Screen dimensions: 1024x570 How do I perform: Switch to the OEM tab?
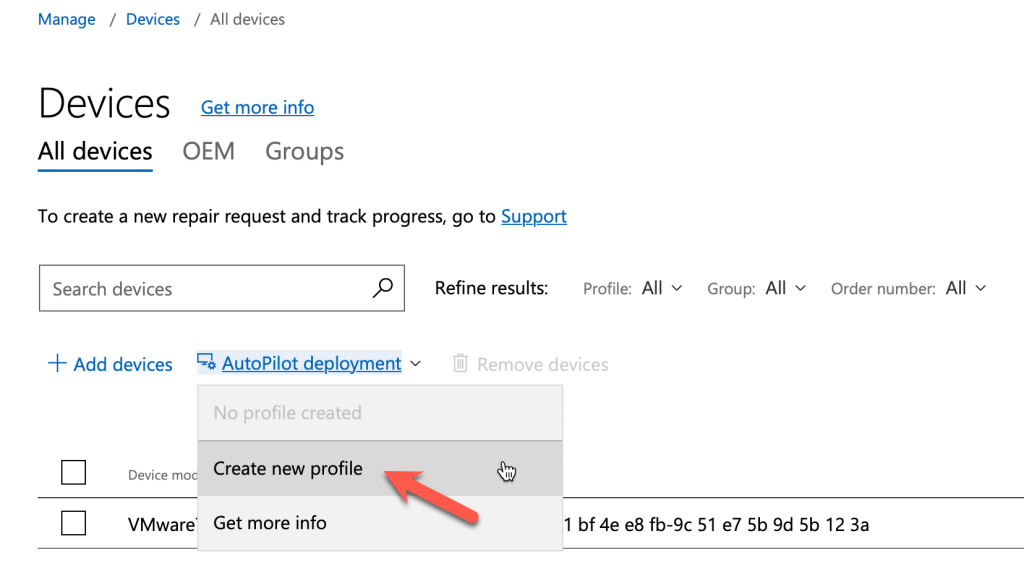[x=208, y=152]
